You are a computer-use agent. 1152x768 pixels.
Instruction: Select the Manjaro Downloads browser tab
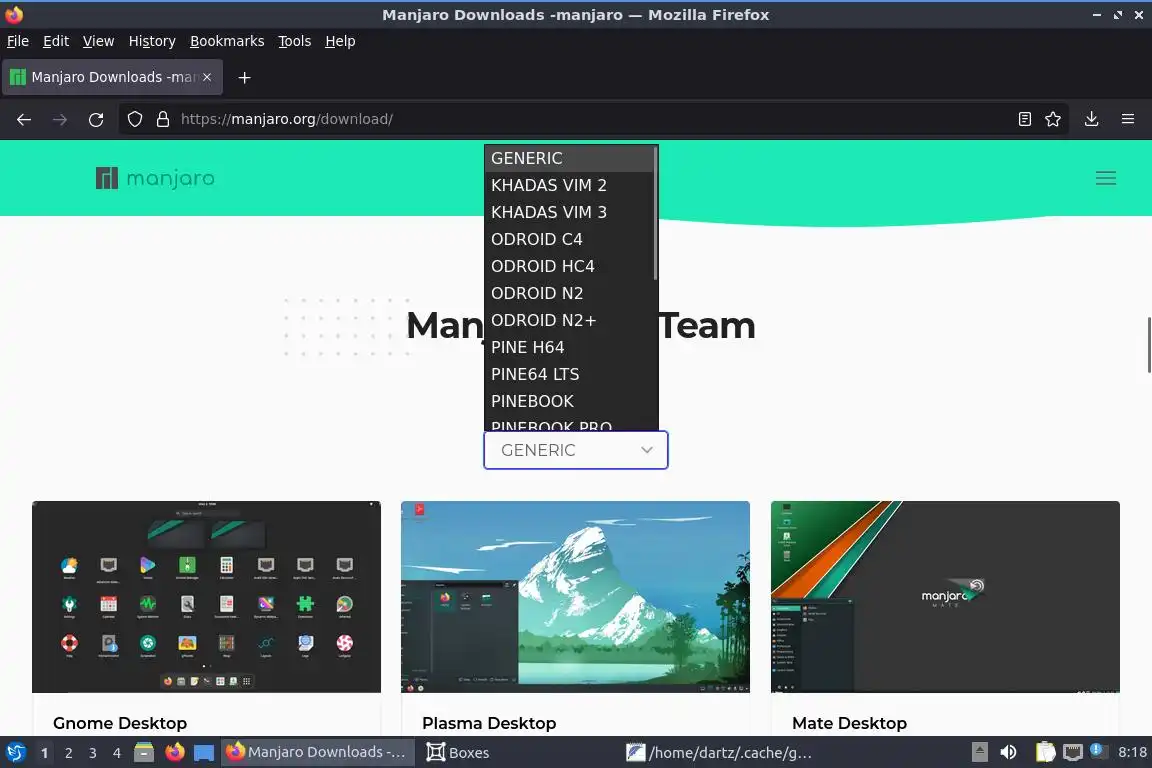[x=112, y=77]
